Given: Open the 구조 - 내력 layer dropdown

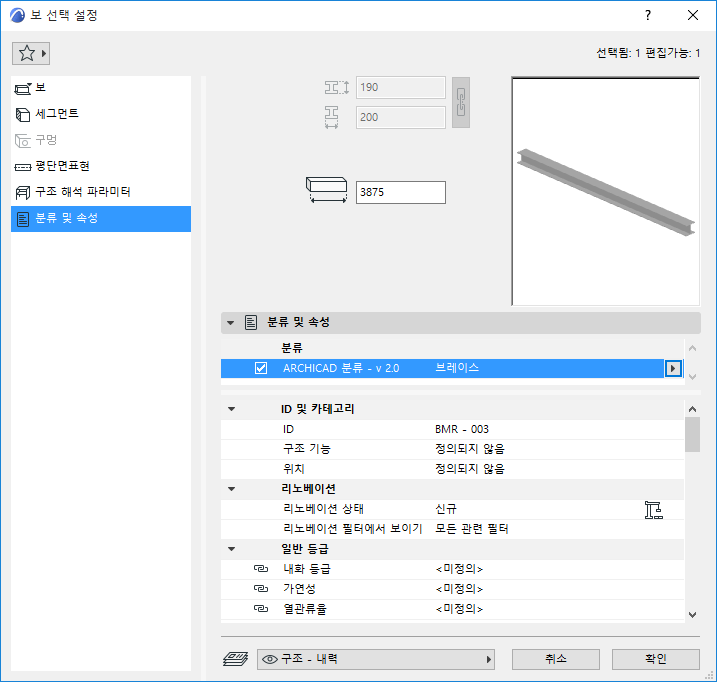Looking at the screenshot, I should coord(375,659).
